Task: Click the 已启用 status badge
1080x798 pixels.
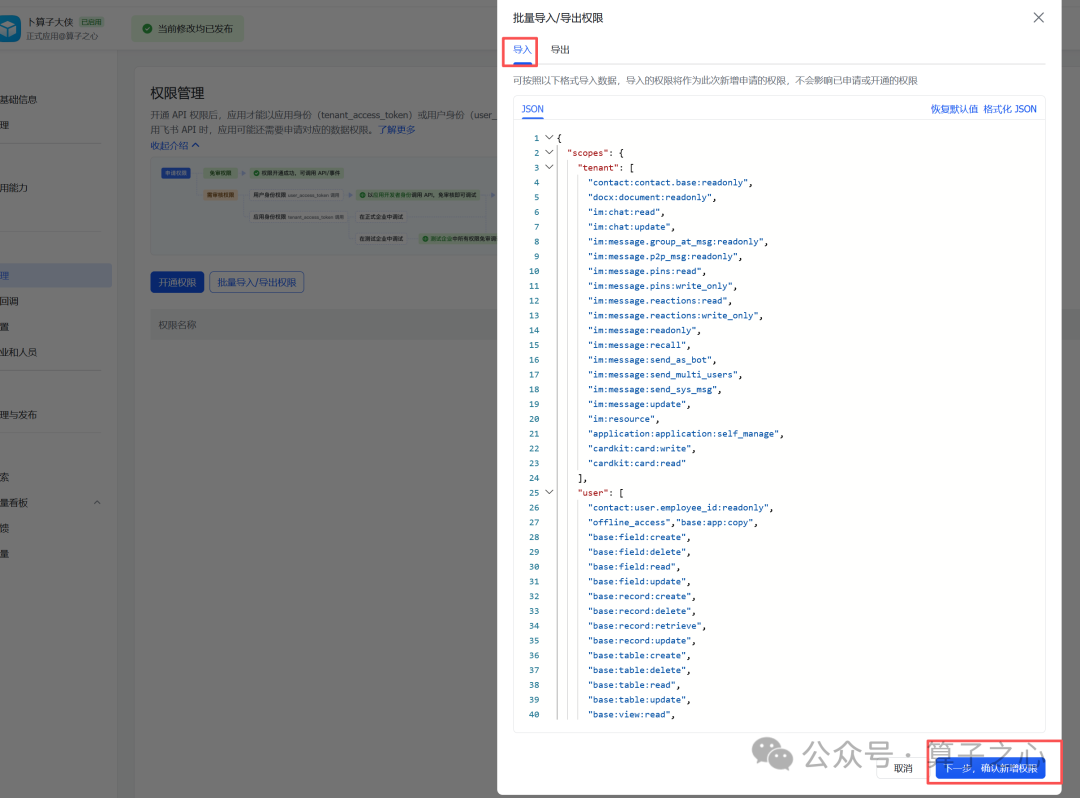Action: coord(91,22)
